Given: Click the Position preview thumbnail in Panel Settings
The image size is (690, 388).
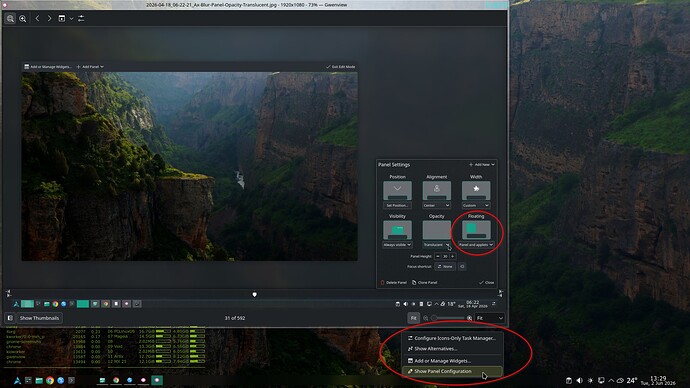Looking at the screenshot, I should point(397,191).
